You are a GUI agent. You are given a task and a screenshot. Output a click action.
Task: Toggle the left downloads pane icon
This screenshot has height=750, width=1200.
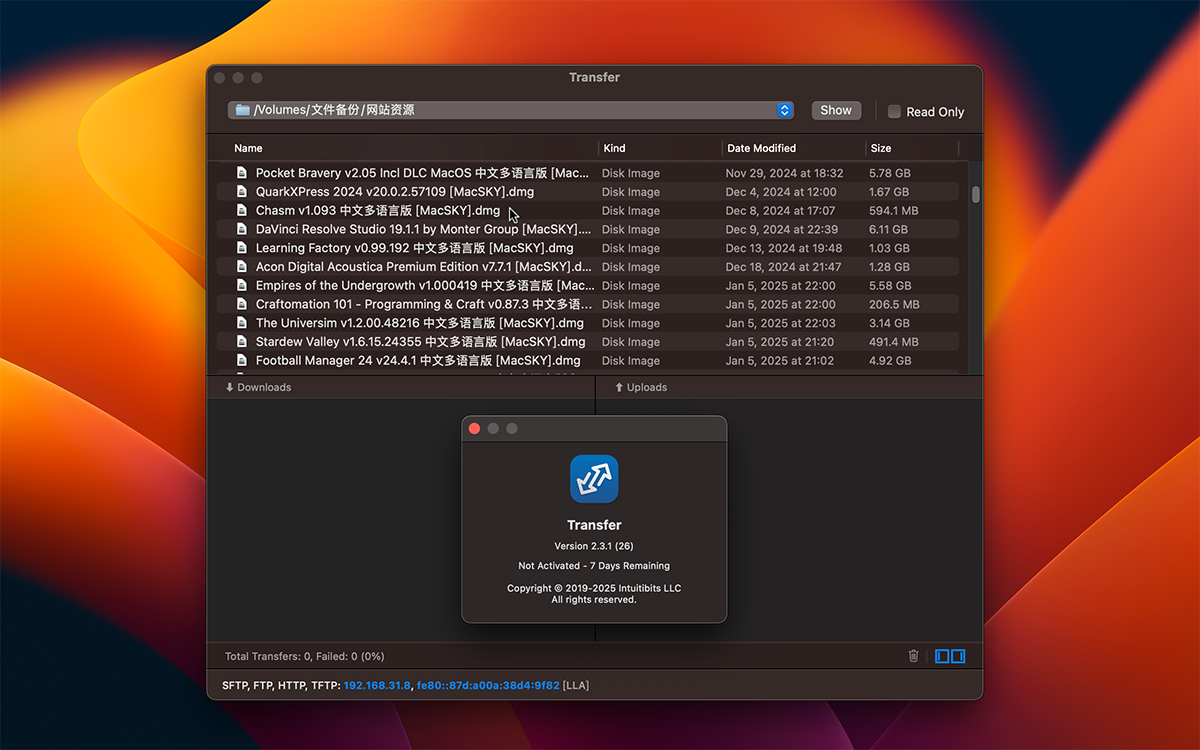click(x=942, y=656)
